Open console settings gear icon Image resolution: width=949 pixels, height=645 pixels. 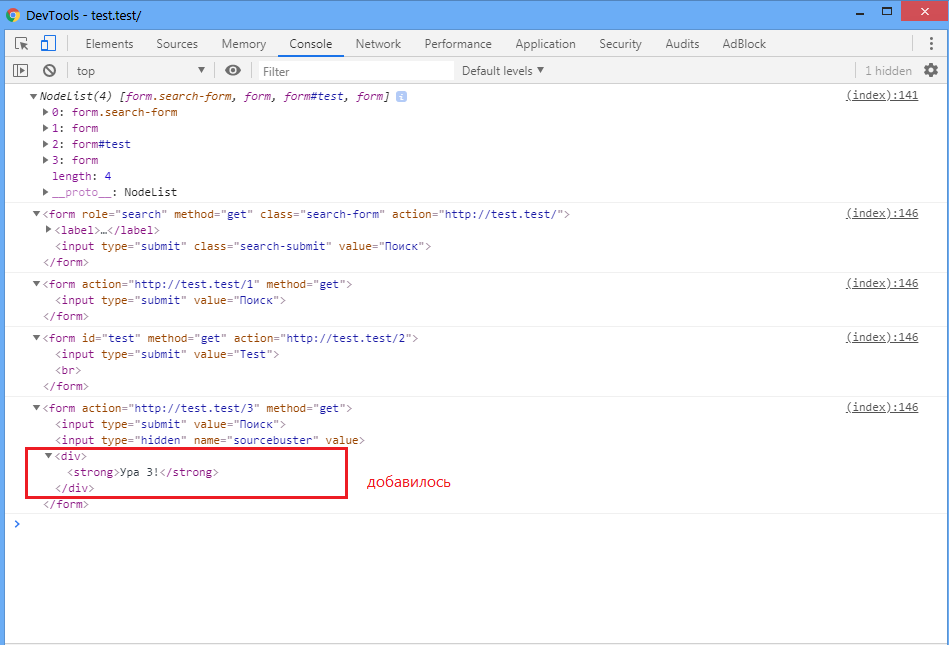[x=931, y=70]
